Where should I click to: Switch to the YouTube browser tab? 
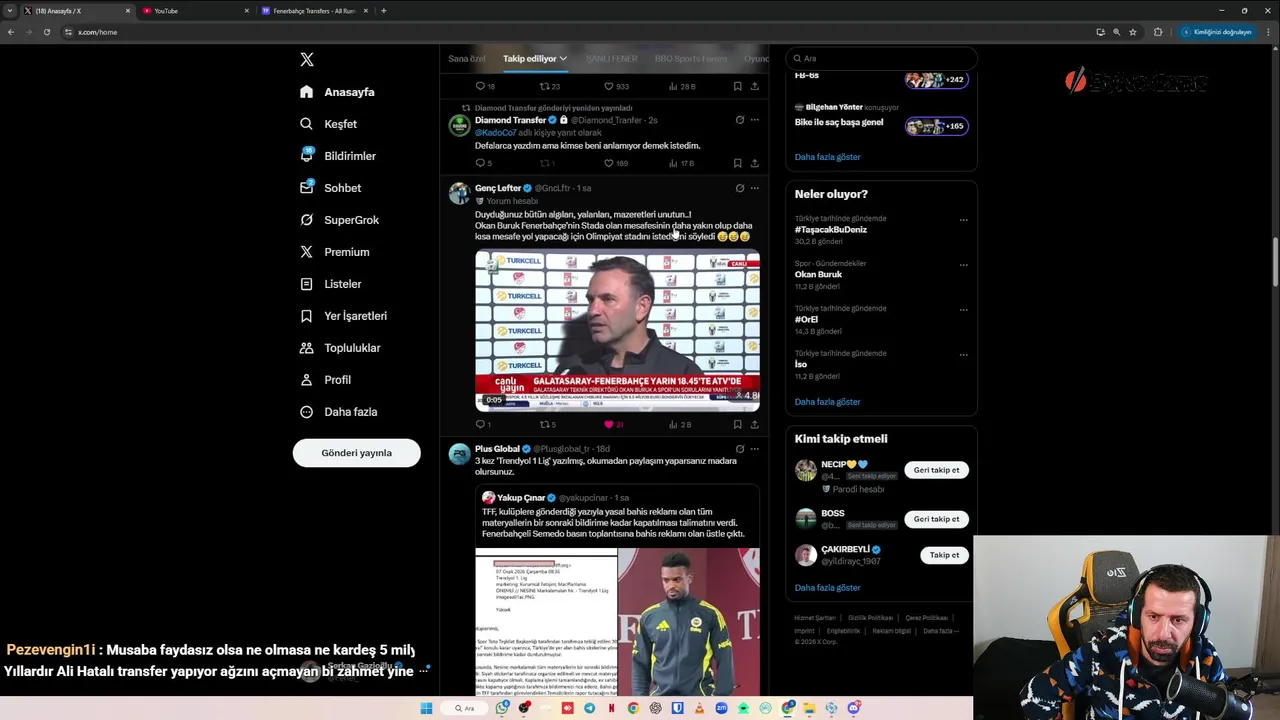pyautogui.click(x=194, y=11)
